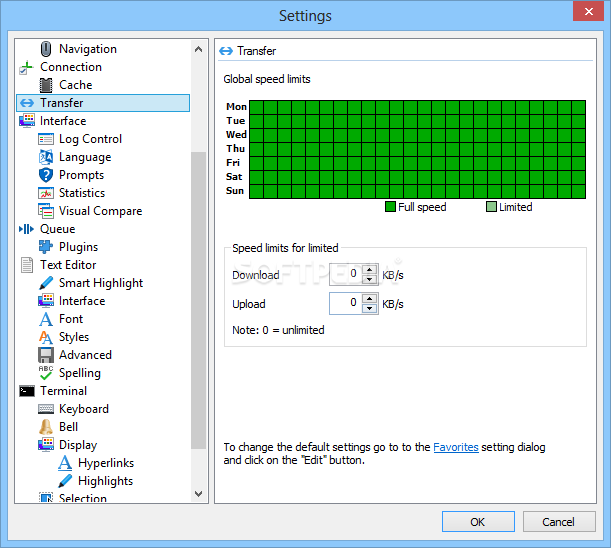
Task: Click the Hyperlinks letter icon
Action: click(65, 463)
